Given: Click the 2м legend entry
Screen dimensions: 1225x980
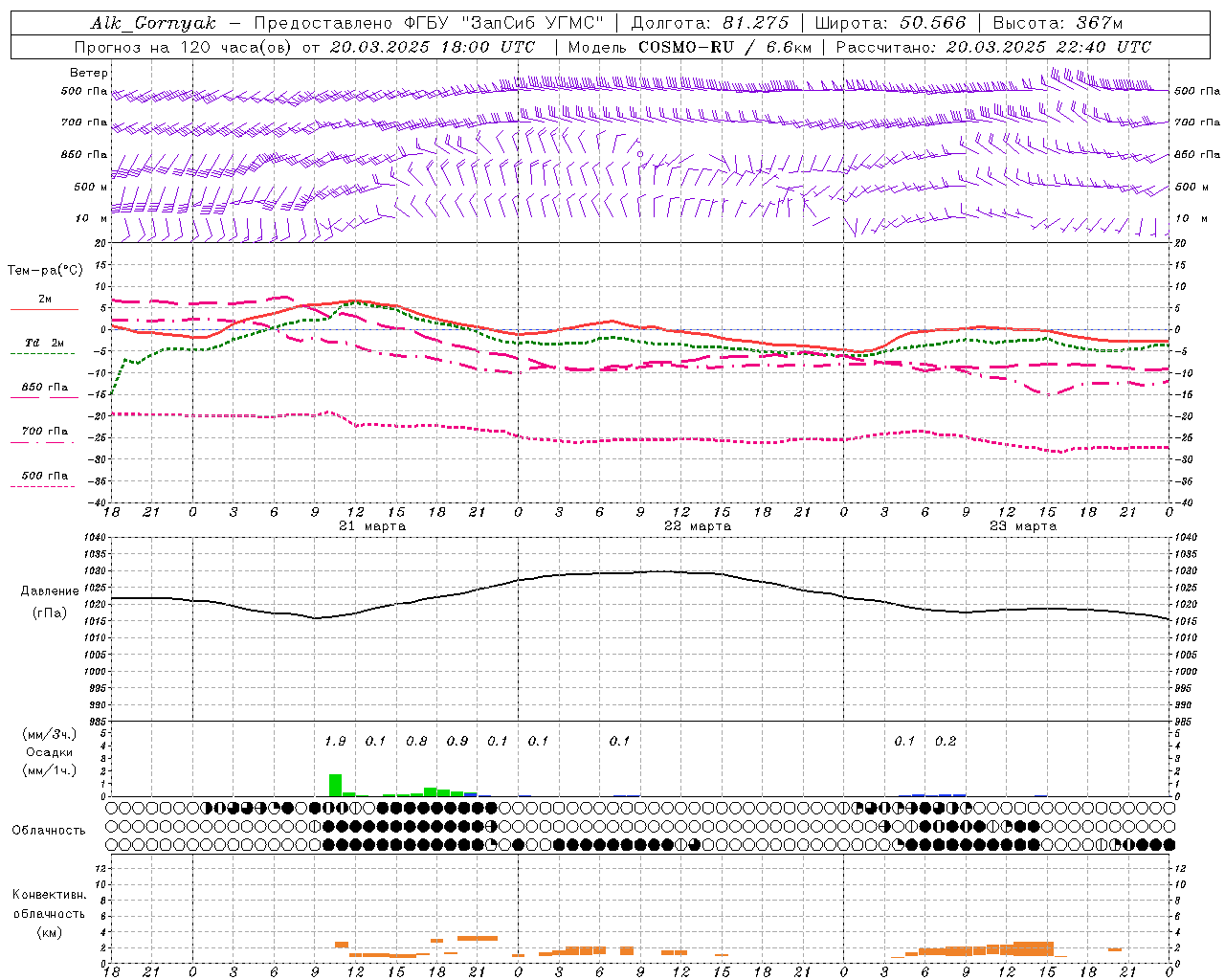Looking at the screenshot, I should [45, 300].
